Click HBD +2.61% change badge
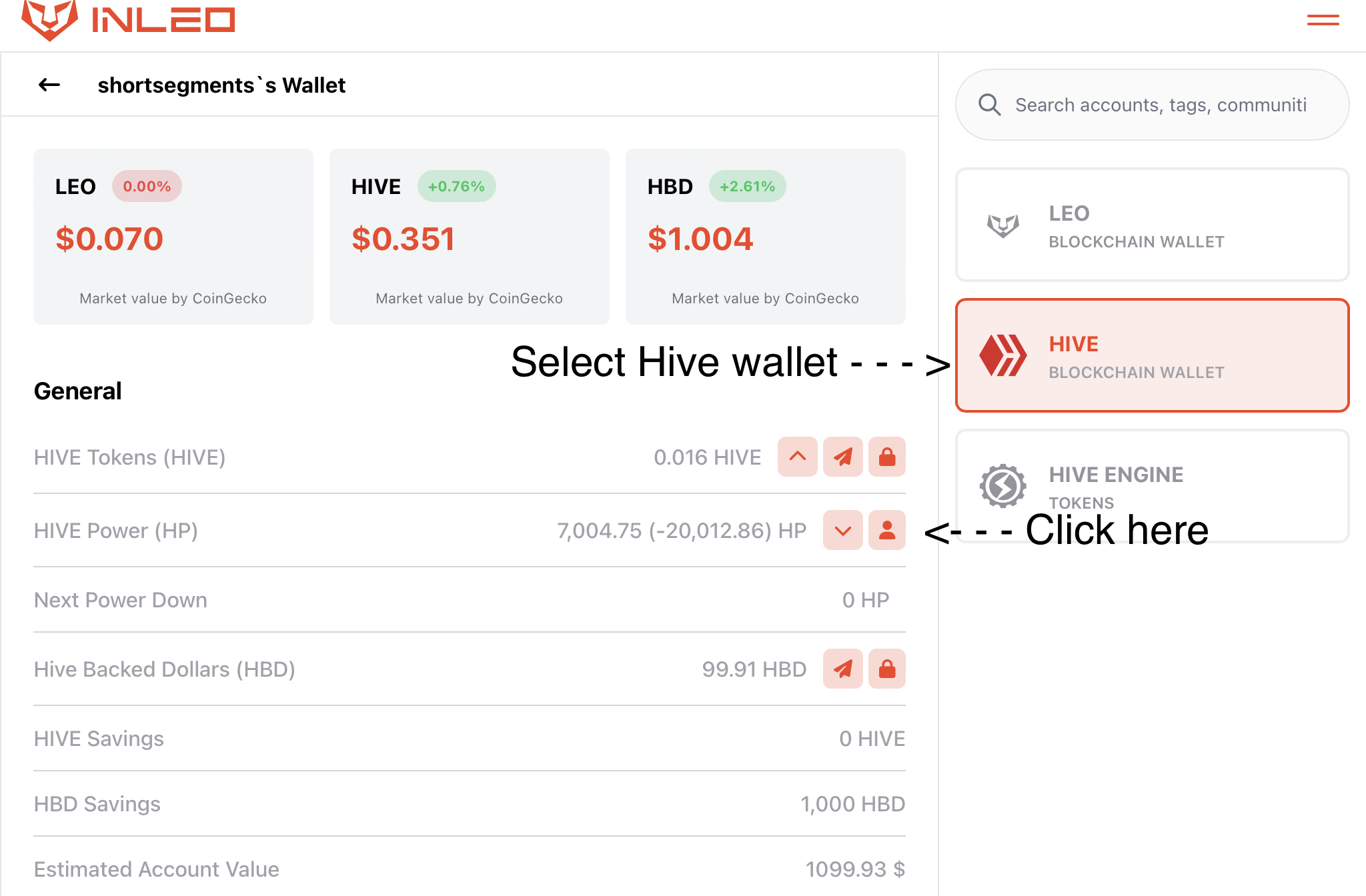 747,187
